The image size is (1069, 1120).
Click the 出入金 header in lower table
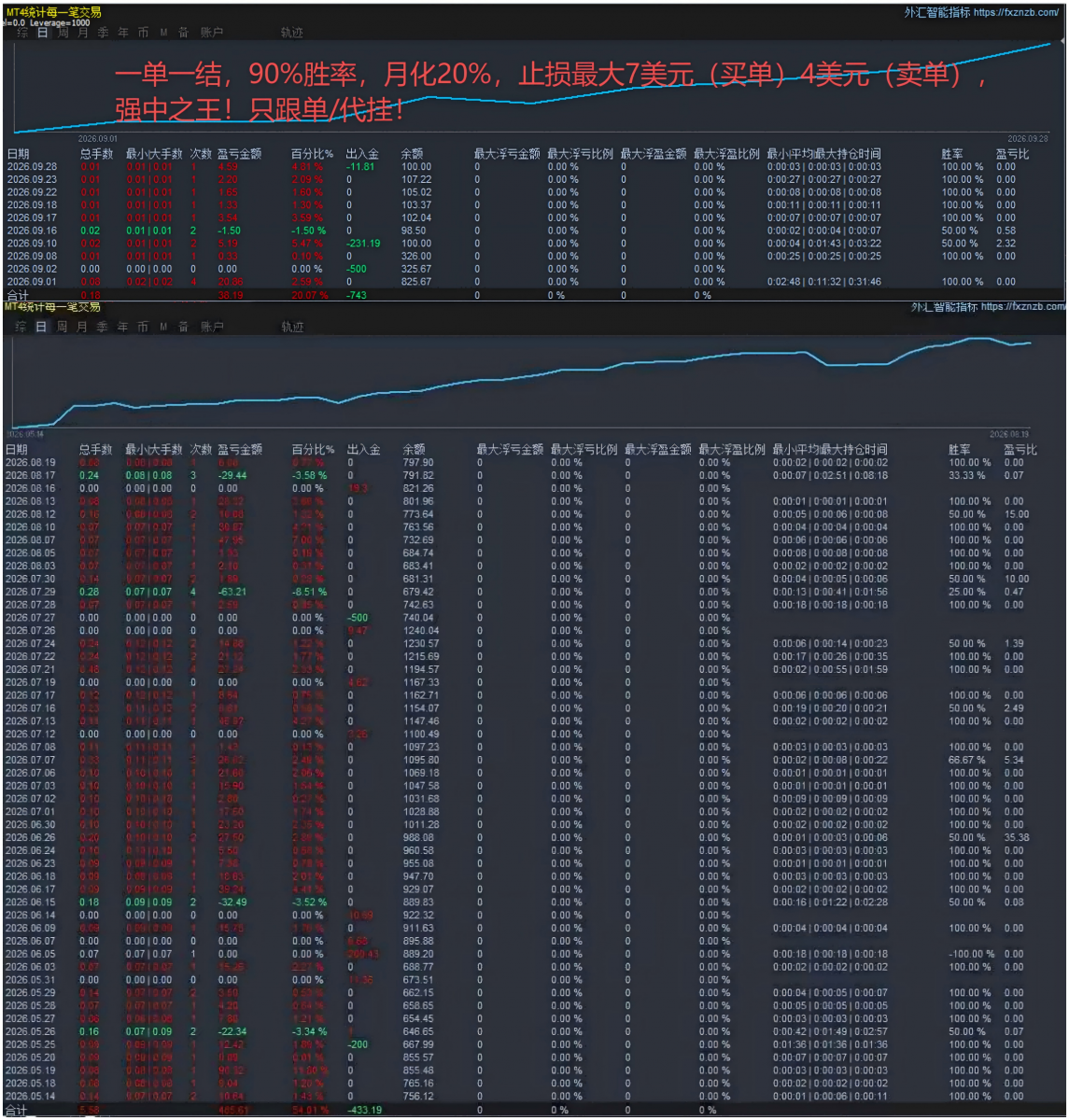(x=363, y=450)
